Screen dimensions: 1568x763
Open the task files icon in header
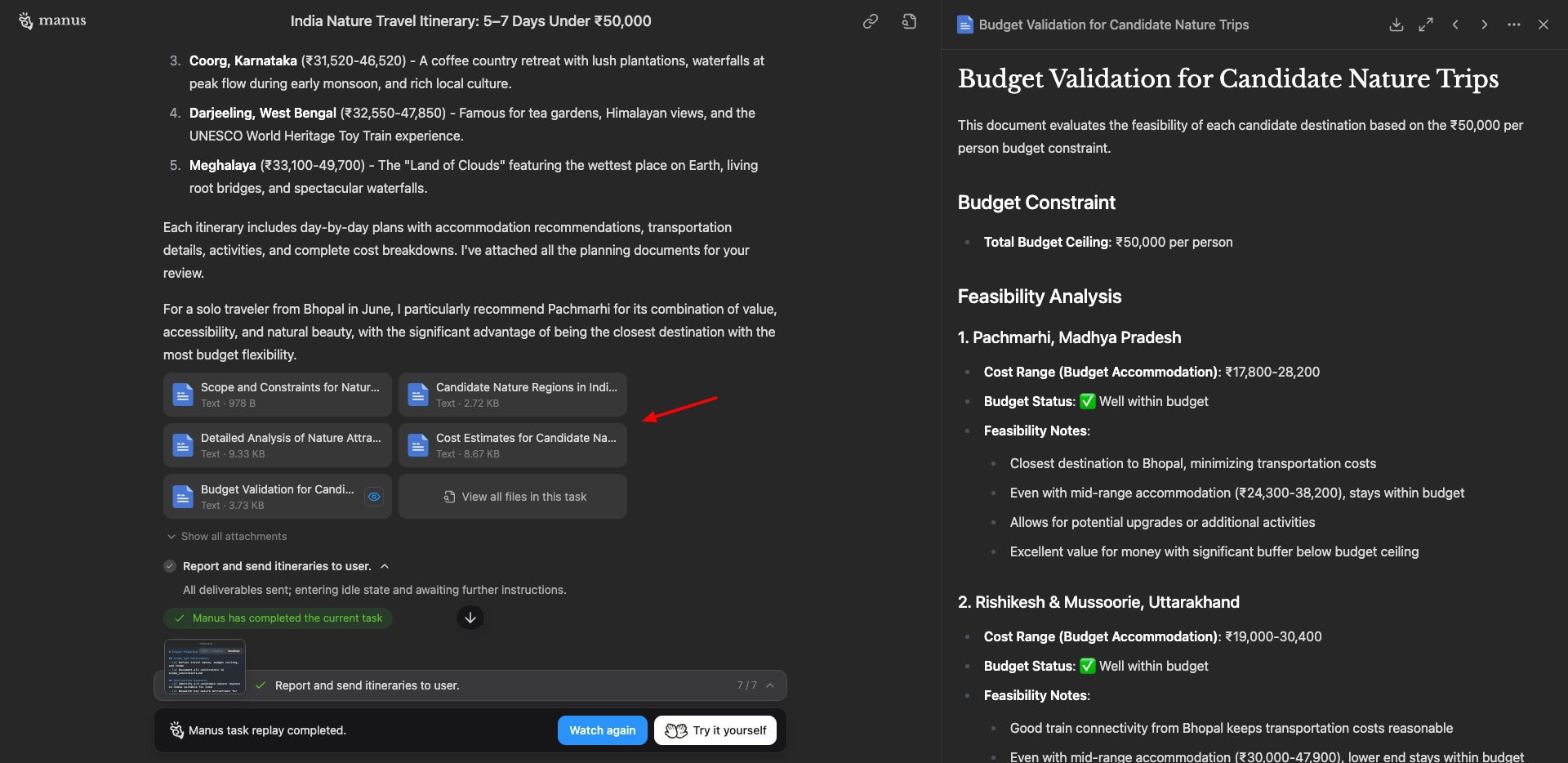click(x=909, y=22)
